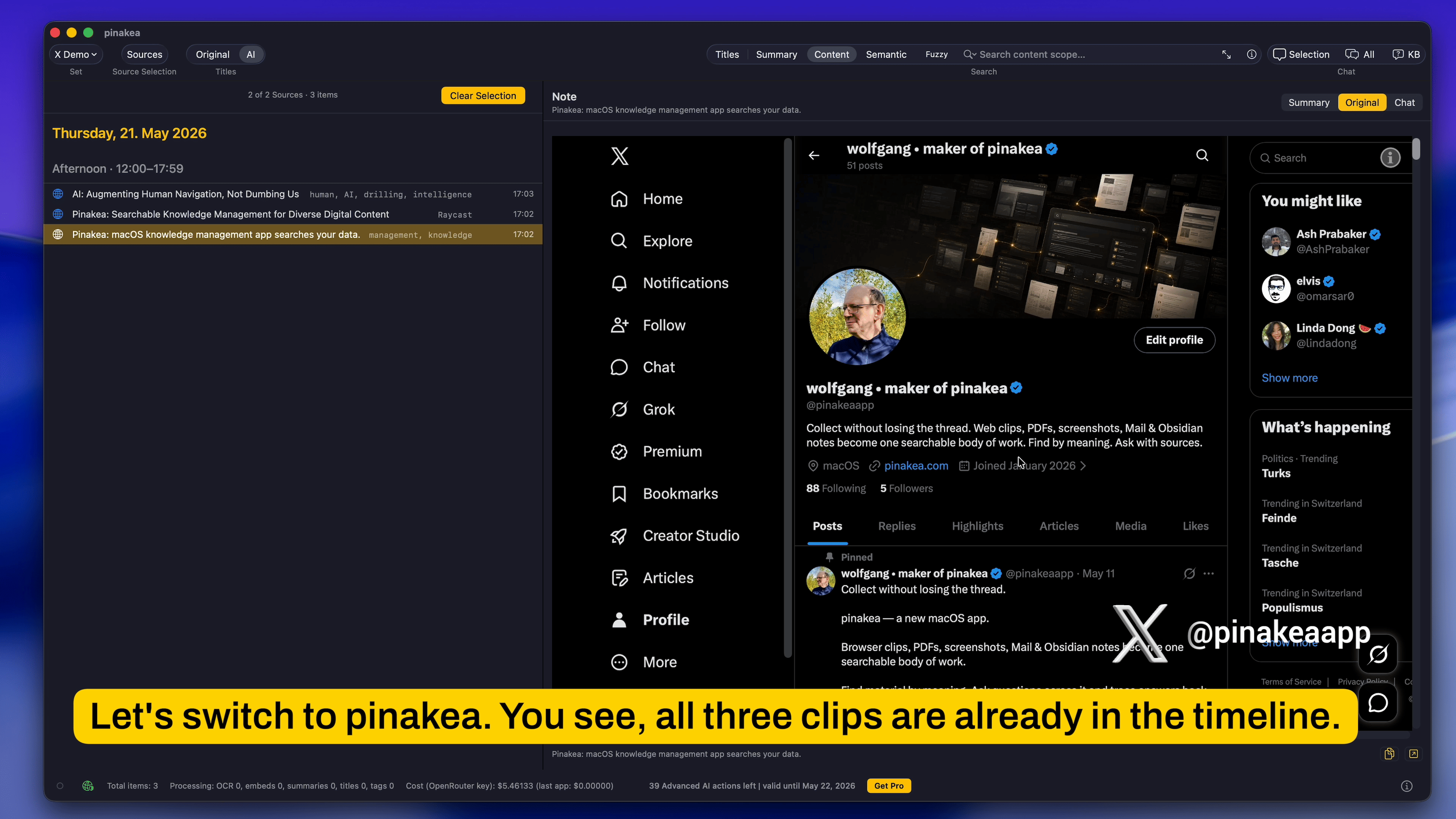The width and height of the screenshot is (1456, 819).
Task: Open Home in X sidebar
Action: click(x=646, y=199)
